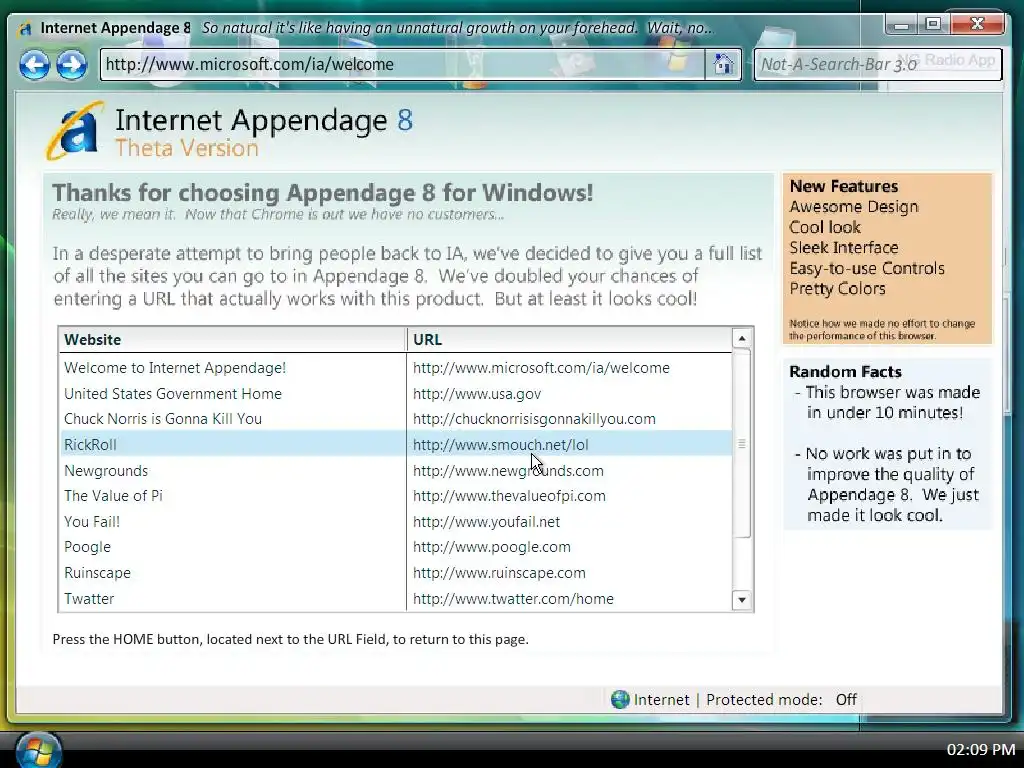Click the site list scrollbar thumb
This screenshot has width=1024, height=768.
tap(742, 443)
